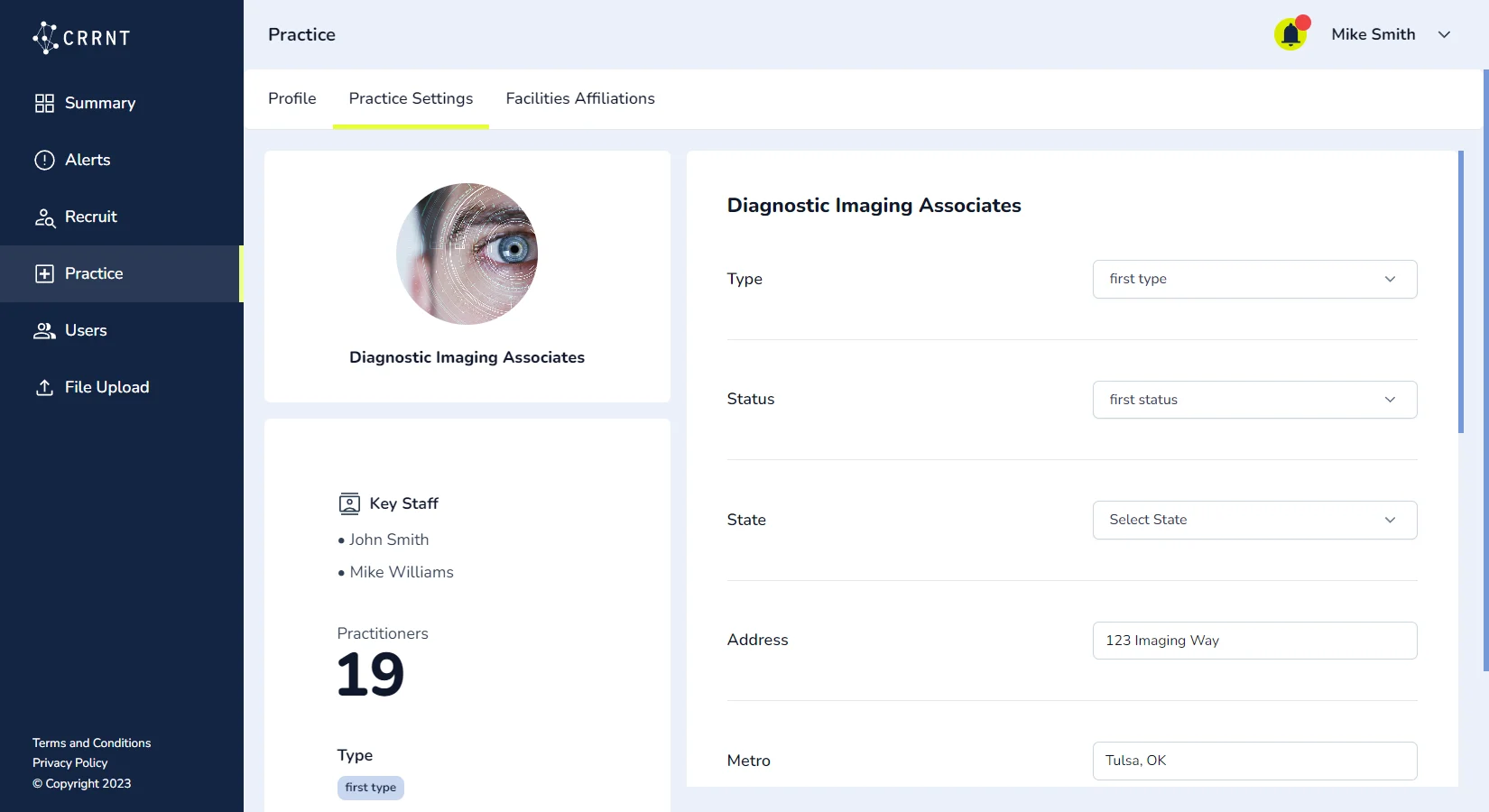
Task: Click the Alerts exclamation icon
Action: pos(44,160)
